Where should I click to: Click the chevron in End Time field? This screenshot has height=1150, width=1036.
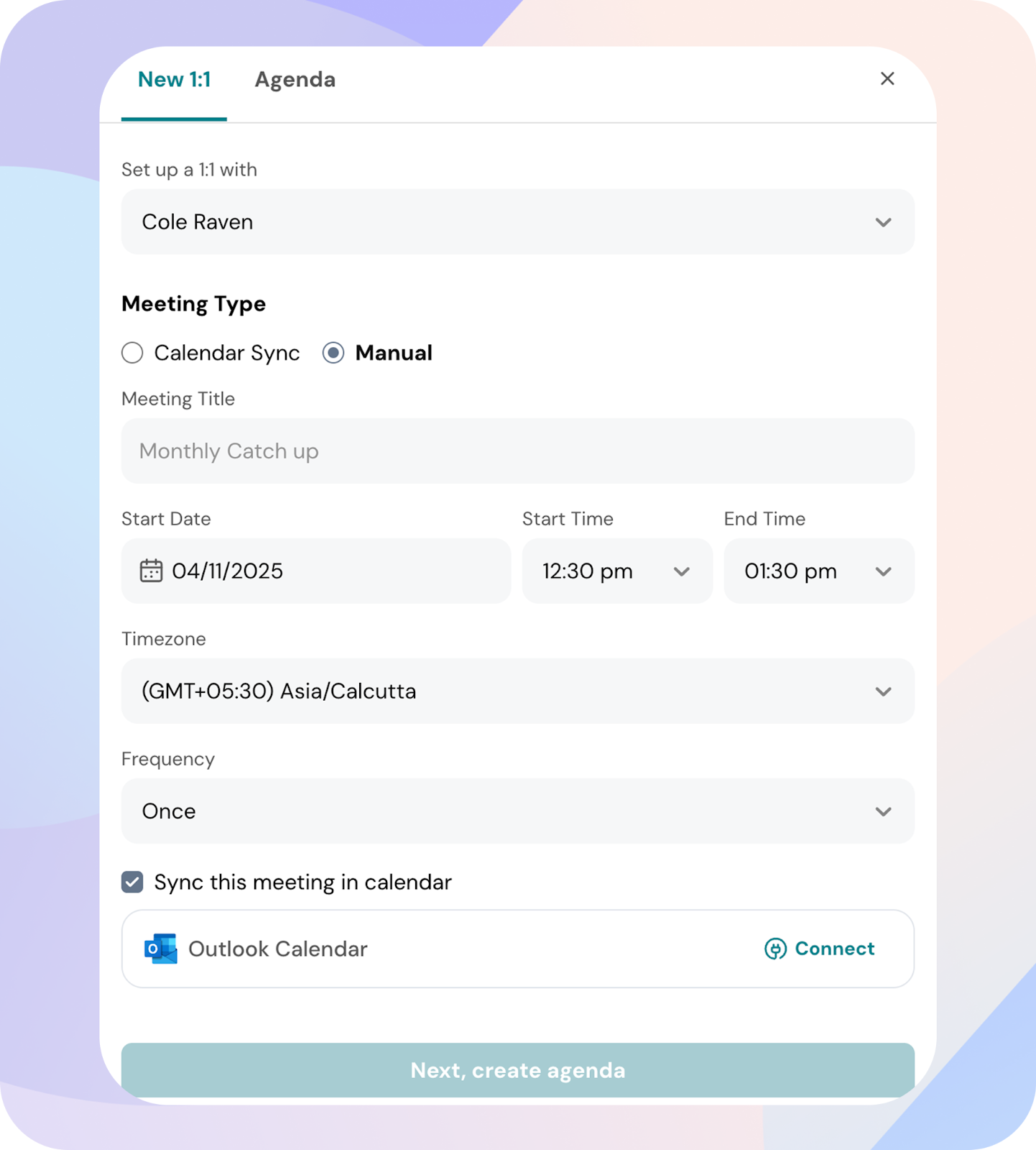883,571
